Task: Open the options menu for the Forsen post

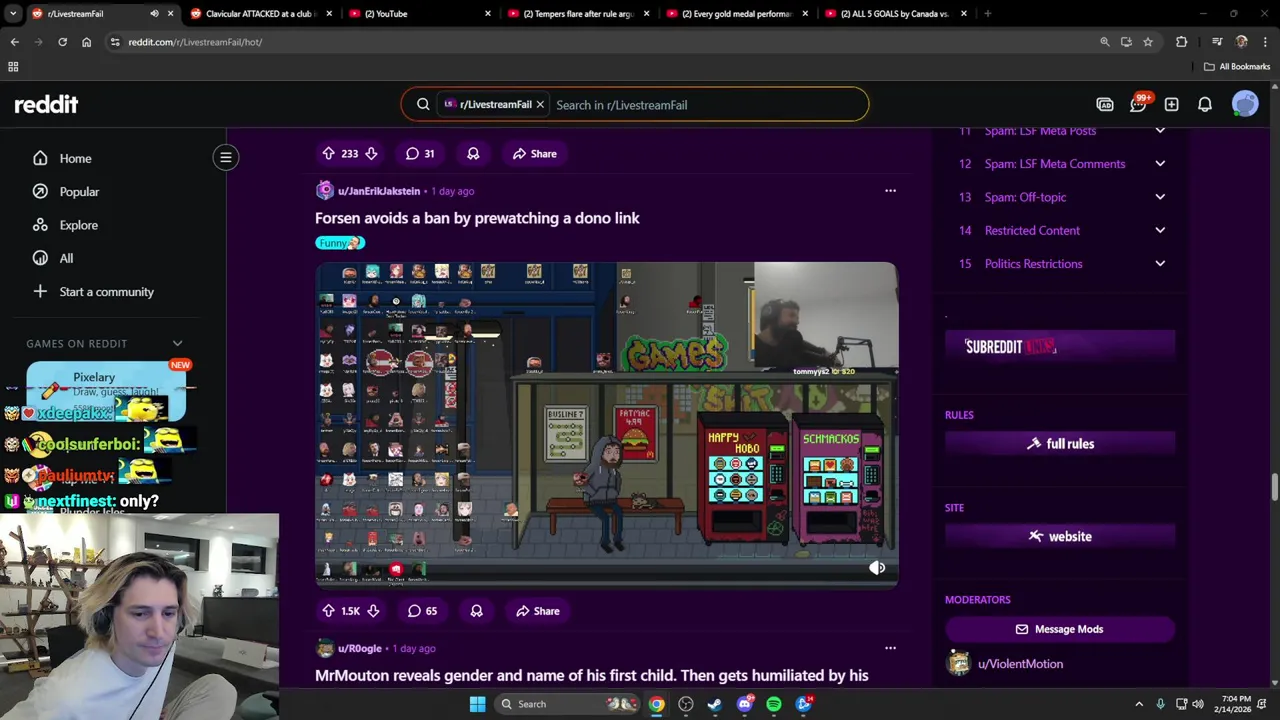Action: coord(890,190)
